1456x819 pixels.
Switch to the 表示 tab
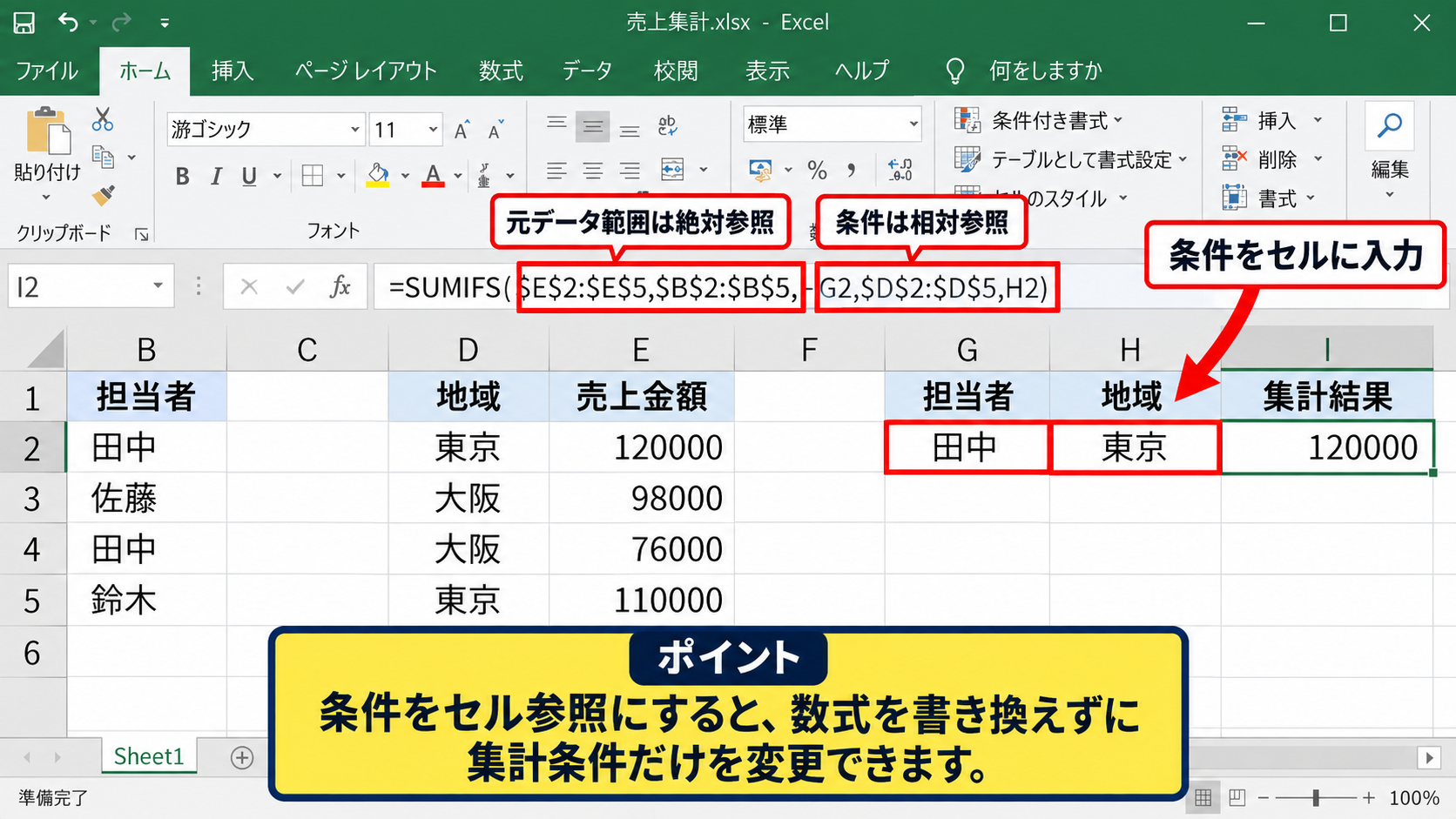[767, 70]
